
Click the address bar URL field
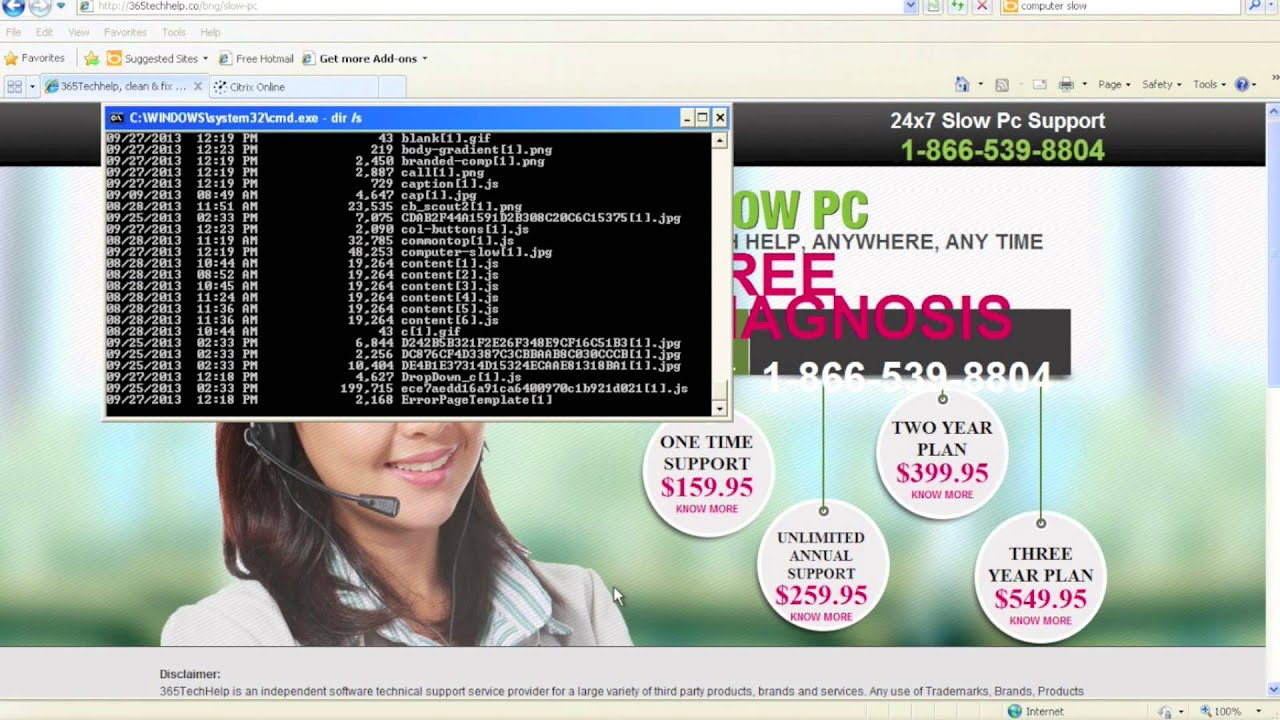click(x=488, y=6)
